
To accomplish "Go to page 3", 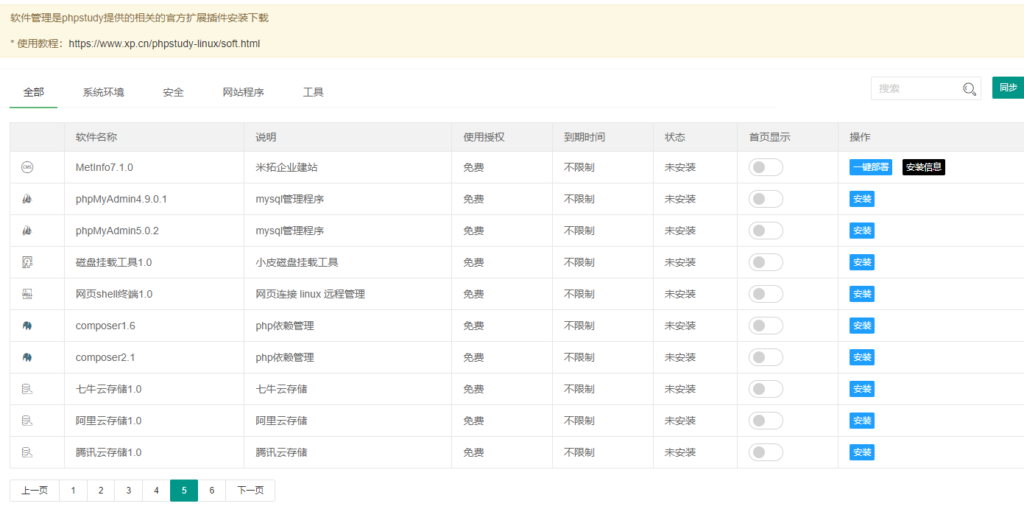I will coord(129,491).
